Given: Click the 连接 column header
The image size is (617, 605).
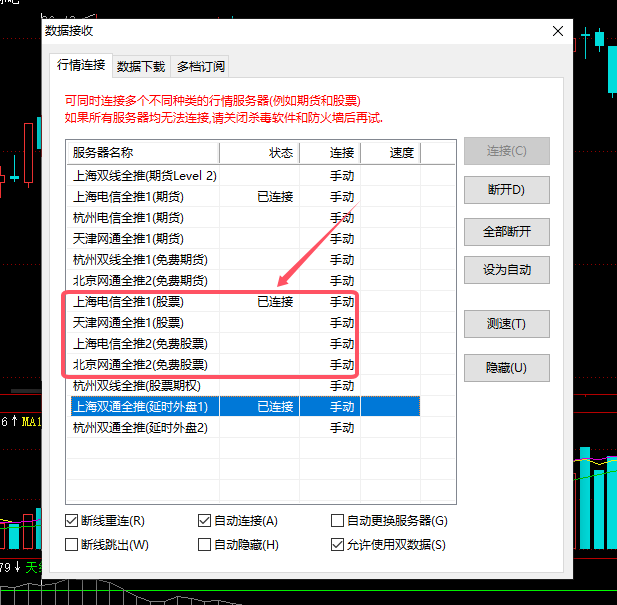Looking at the screenshot, I should pyautogui.click(x=330, y=153).
